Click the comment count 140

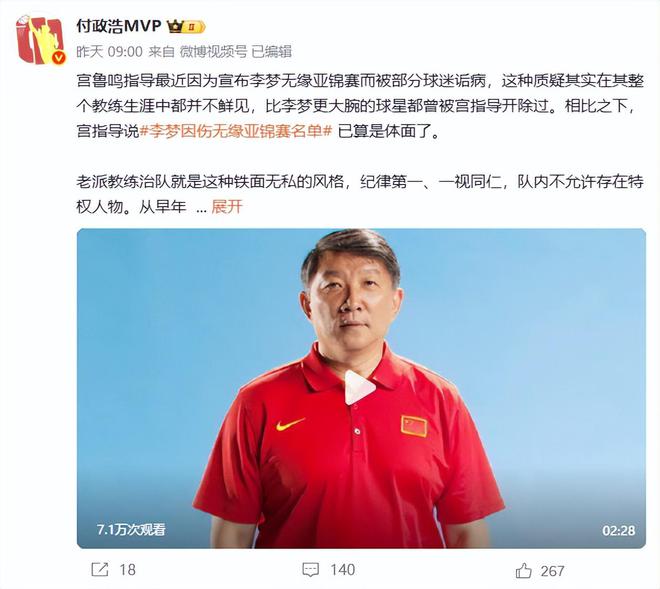(x=343, y=570)
